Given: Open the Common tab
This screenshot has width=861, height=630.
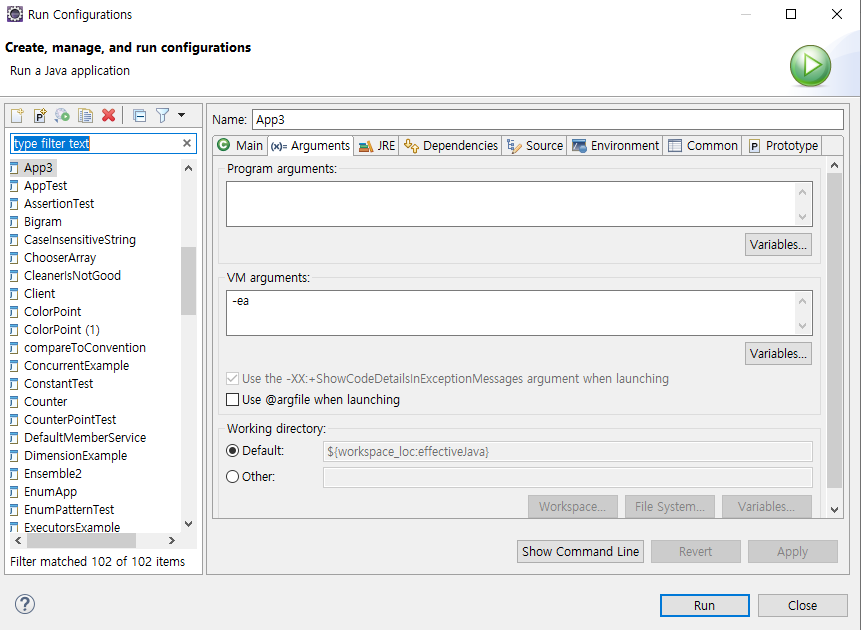Looking at the screenshot, I should (702, 146).
